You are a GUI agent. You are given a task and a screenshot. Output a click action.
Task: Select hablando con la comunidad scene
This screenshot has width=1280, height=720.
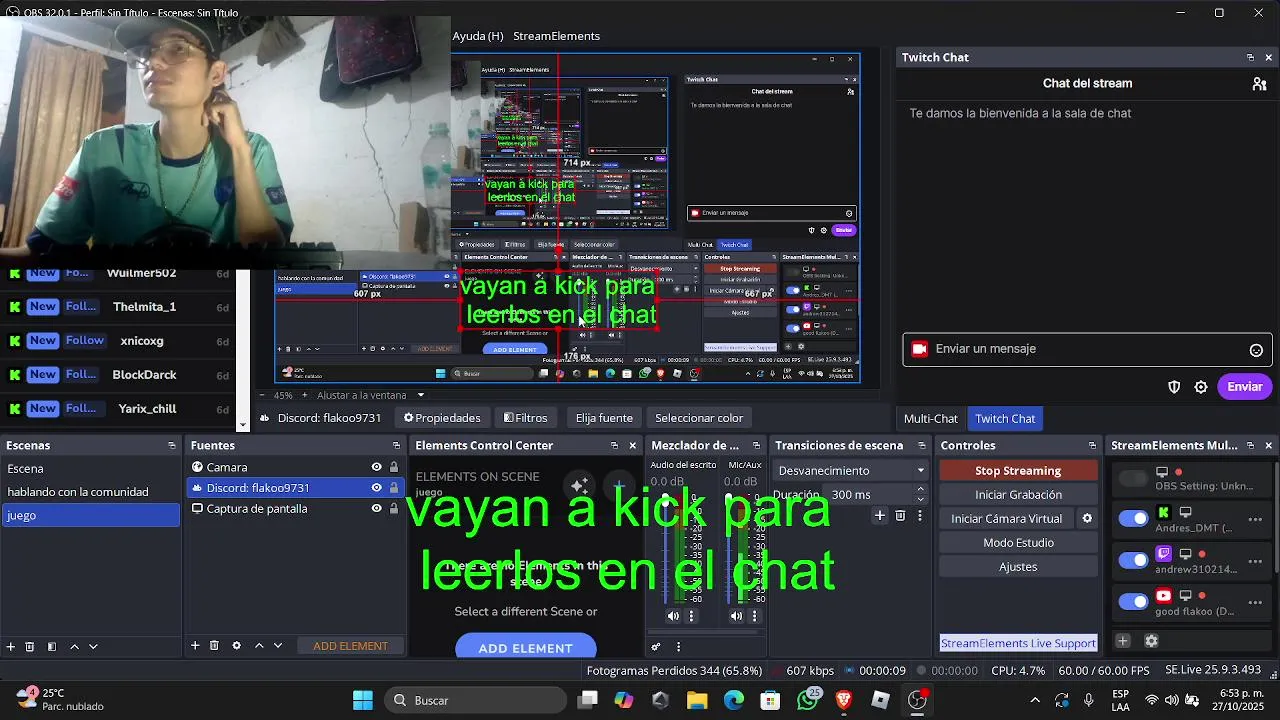(90, 492)
